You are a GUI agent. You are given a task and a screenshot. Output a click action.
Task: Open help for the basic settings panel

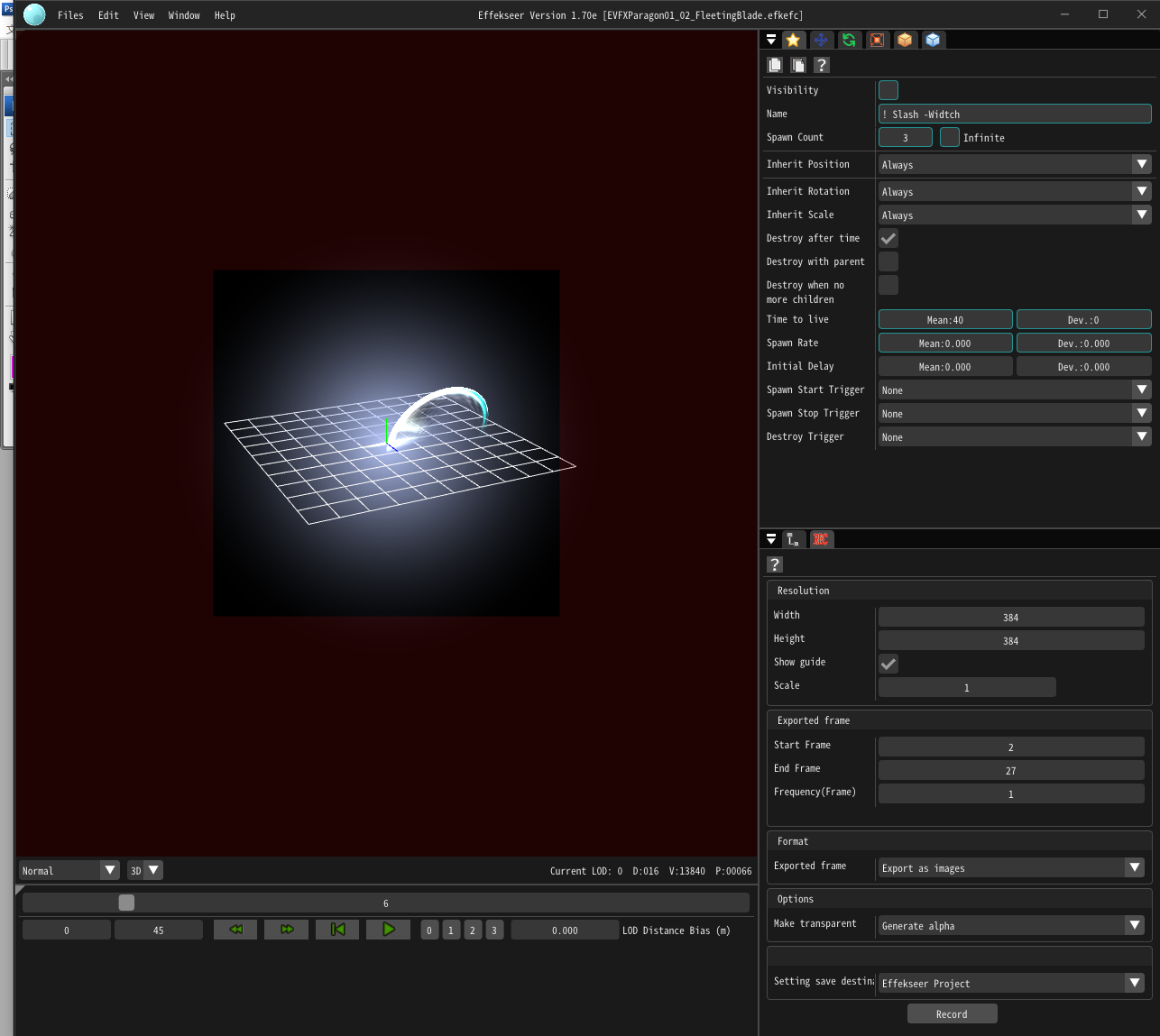pyautogui.click(x=822, y=65)
